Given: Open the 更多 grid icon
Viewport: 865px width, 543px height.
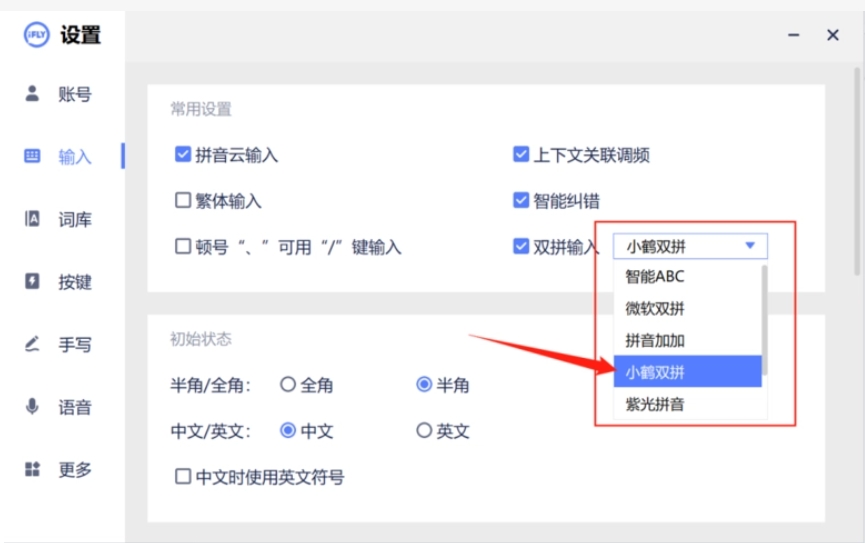Looking at the screenshot, I should (x=32, y=469).
